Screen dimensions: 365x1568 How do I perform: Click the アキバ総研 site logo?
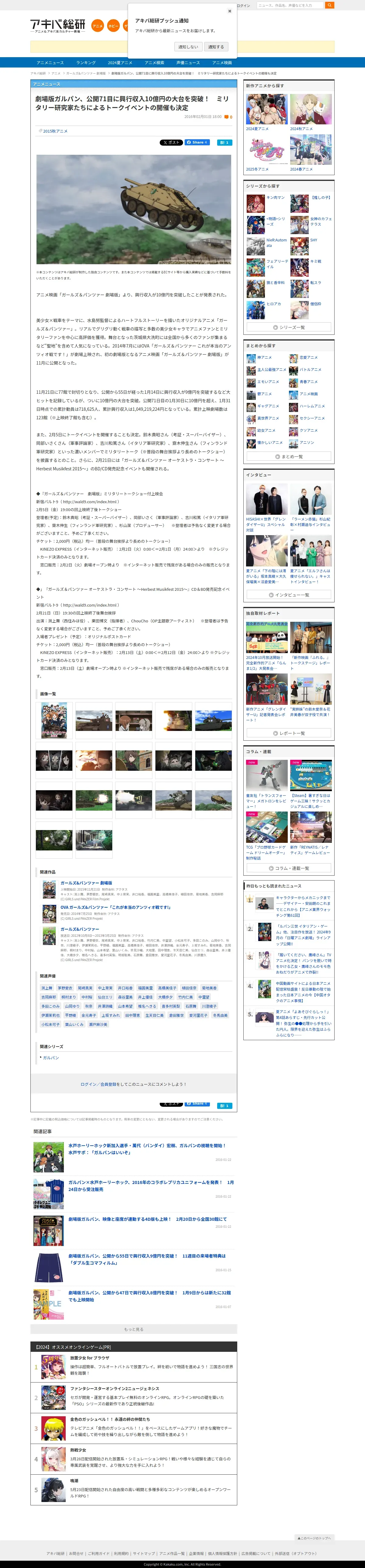[x=58, y=25]
